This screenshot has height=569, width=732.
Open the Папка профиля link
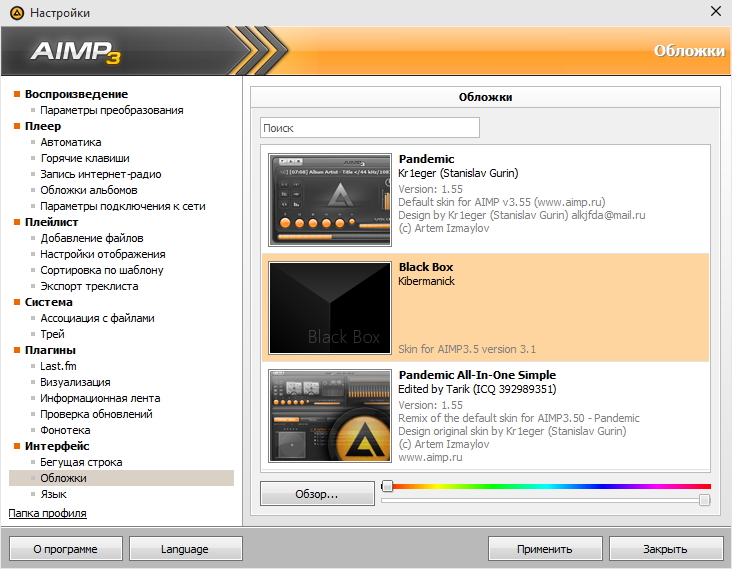coord(48,513)
